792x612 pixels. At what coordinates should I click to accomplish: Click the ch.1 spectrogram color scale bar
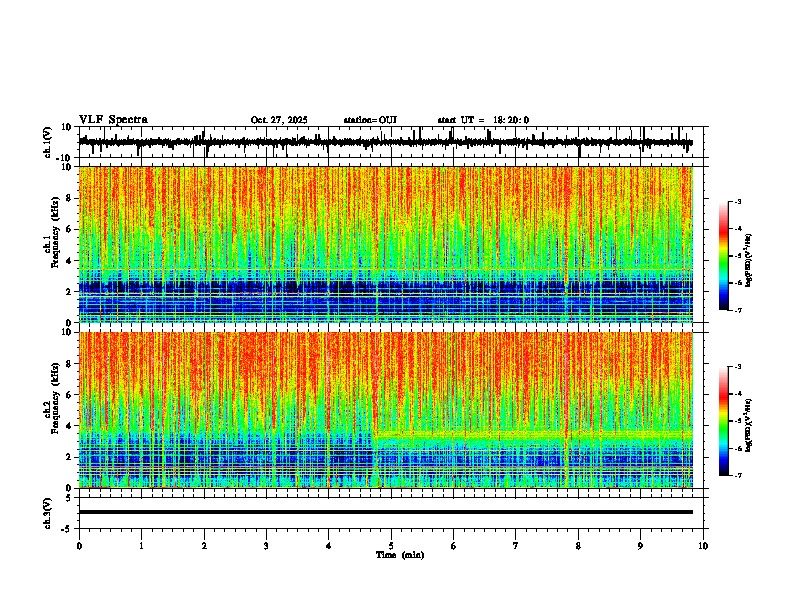click(724, 256)
